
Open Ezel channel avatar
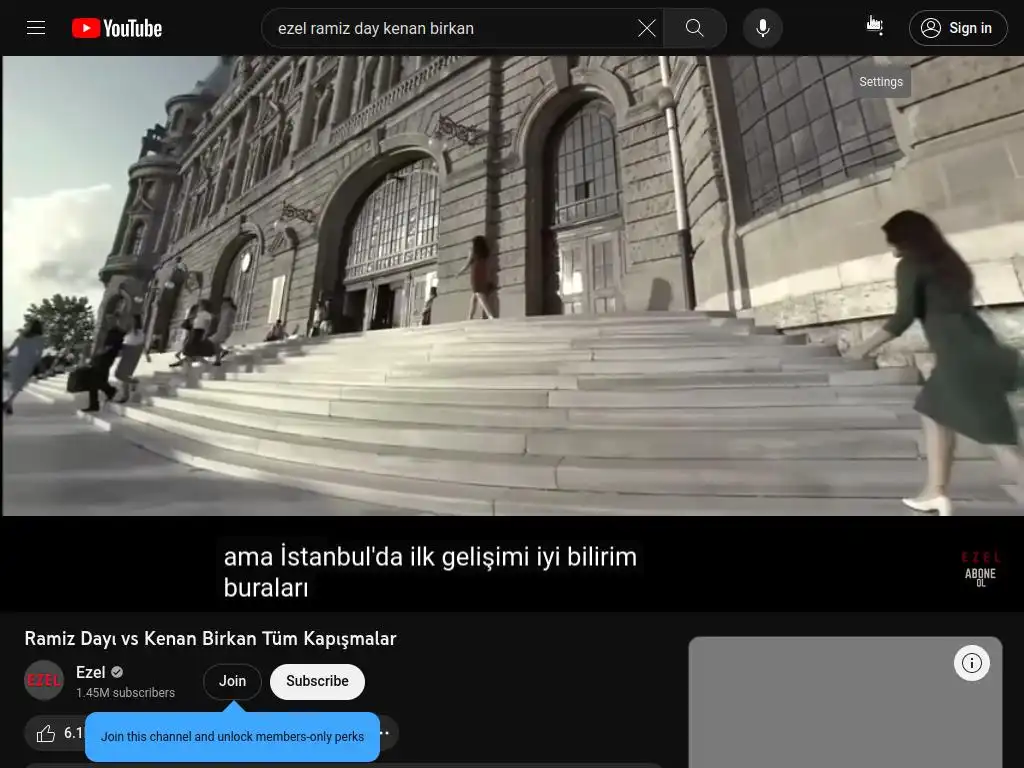click(44, 680)
